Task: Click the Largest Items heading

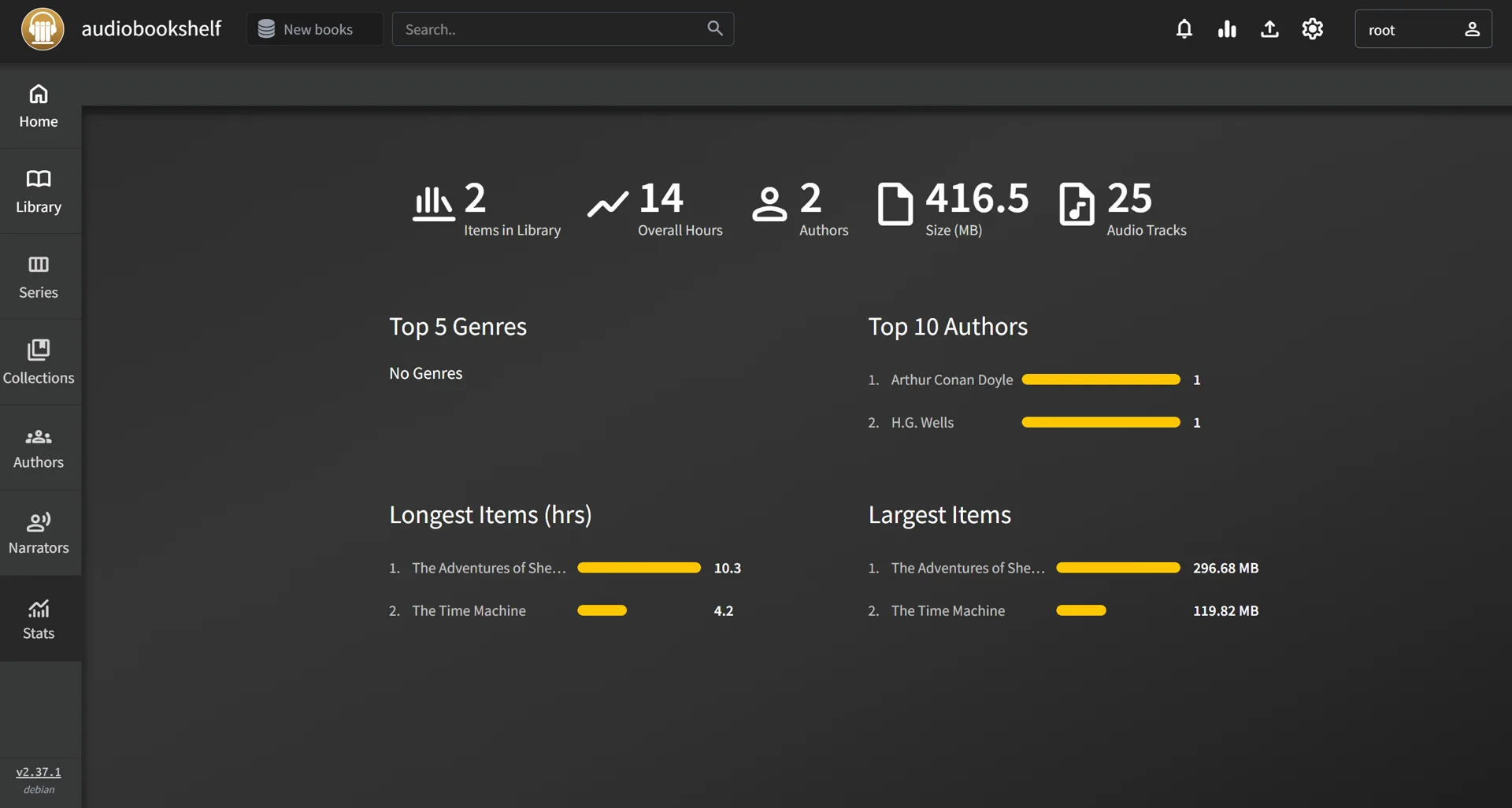Action: click(x=939, y=515)
